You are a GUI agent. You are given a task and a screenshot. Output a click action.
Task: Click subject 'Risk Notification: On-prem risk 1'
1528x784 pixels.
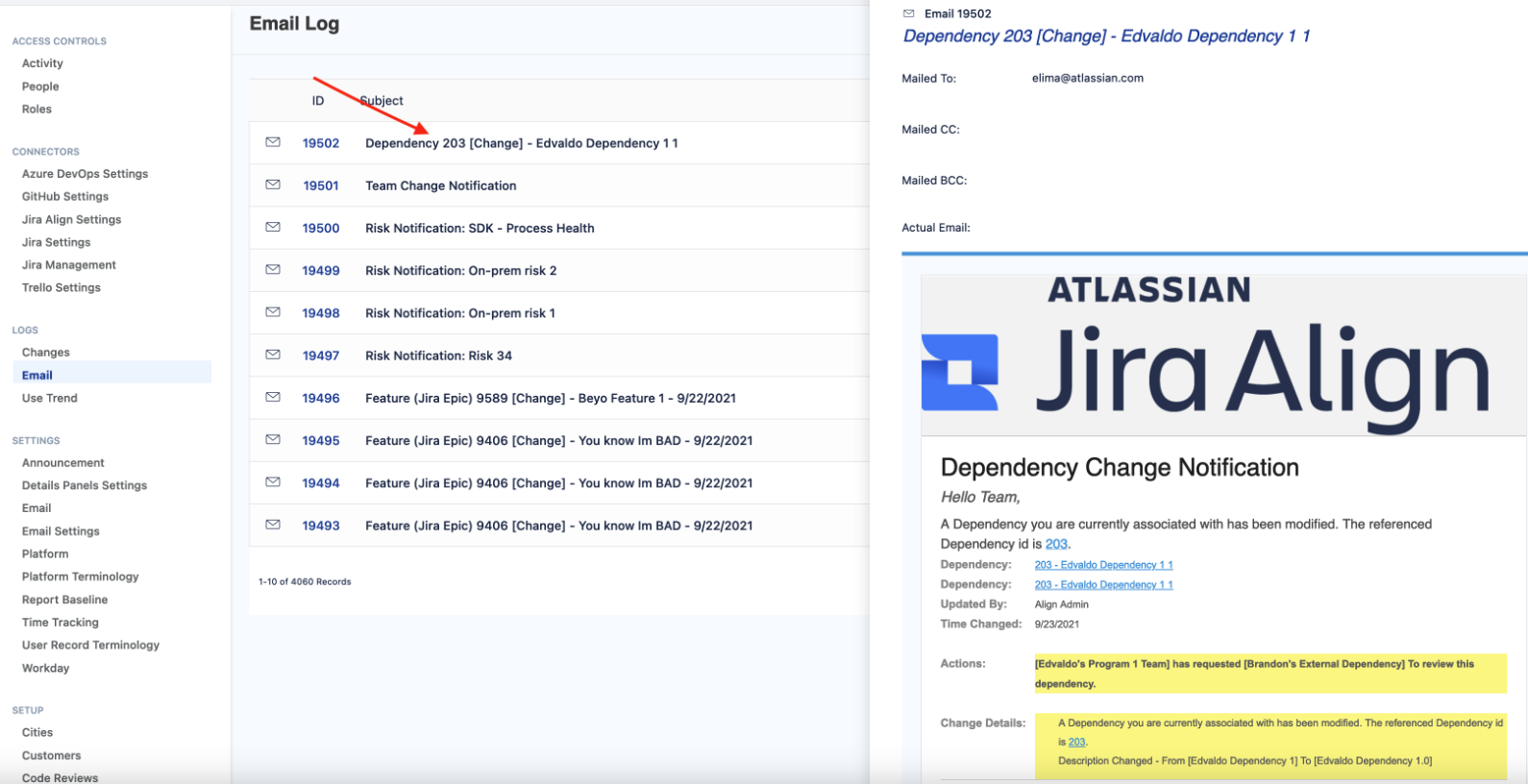coord(460,313)
